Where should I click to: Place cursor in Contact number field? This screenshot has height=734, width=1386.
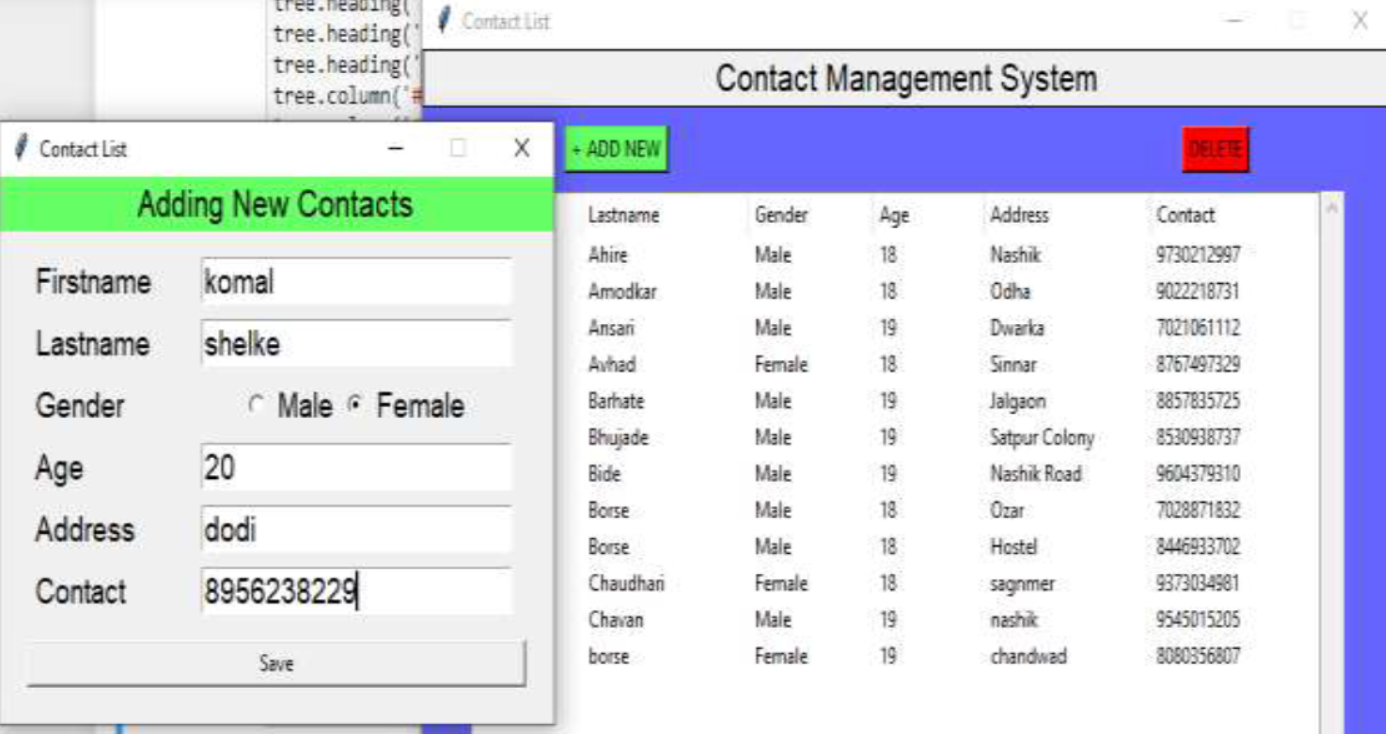pyautogui.click(x=355, y=592)
